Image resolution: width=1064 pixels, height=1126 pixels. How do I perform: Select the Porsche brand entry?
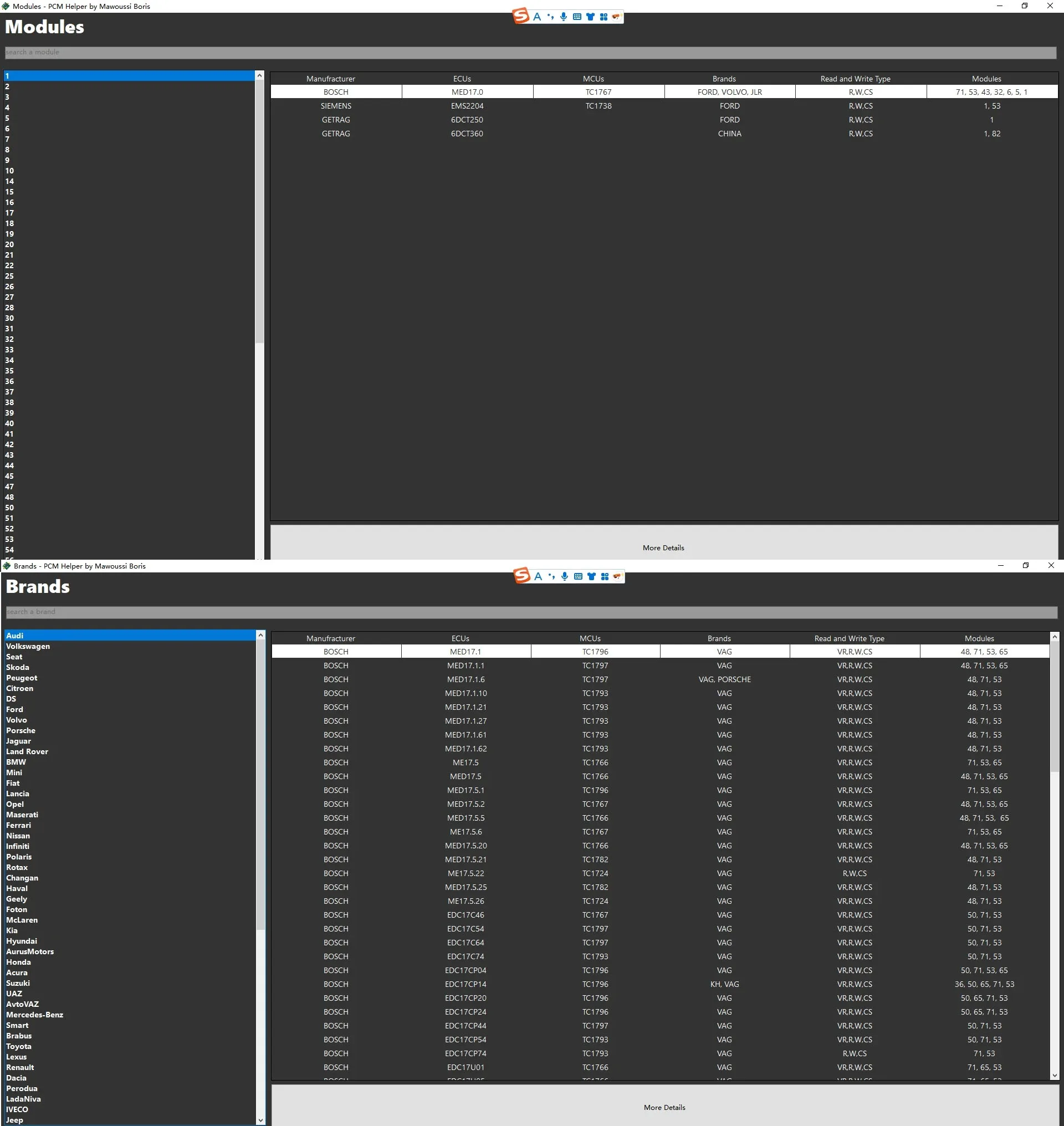point(21,730)
